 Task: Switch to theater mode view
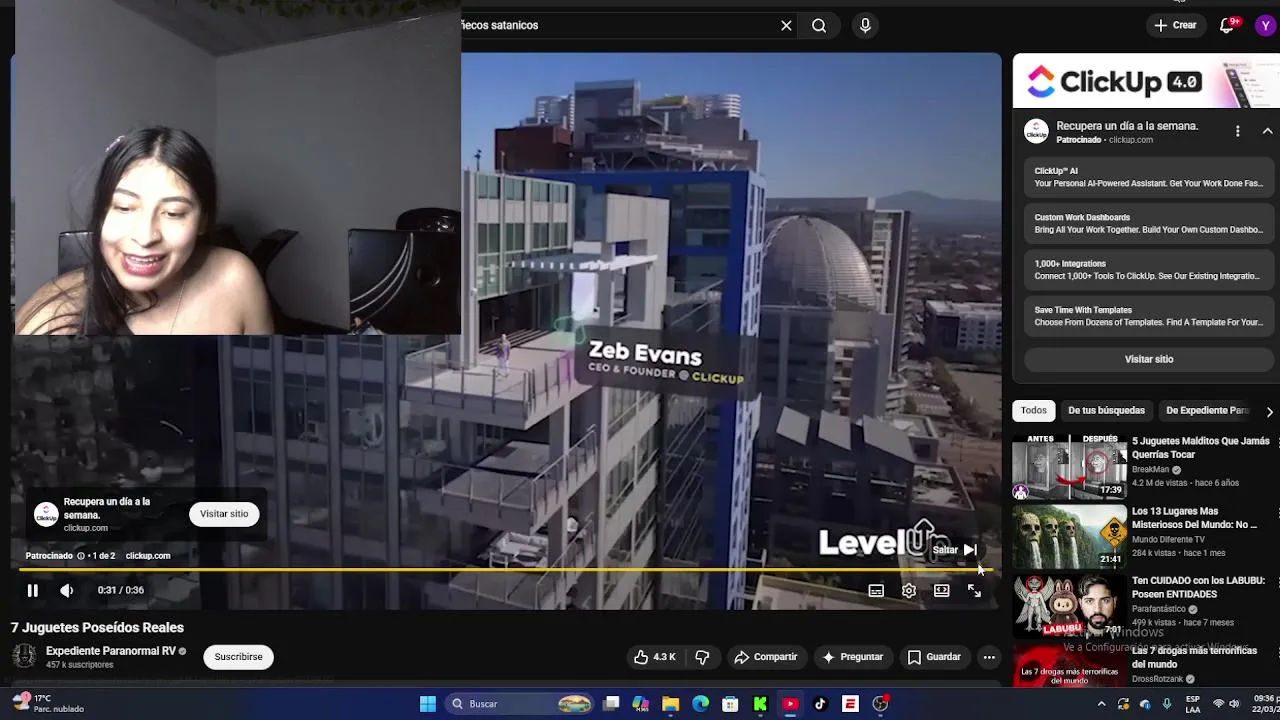point(942,591)
